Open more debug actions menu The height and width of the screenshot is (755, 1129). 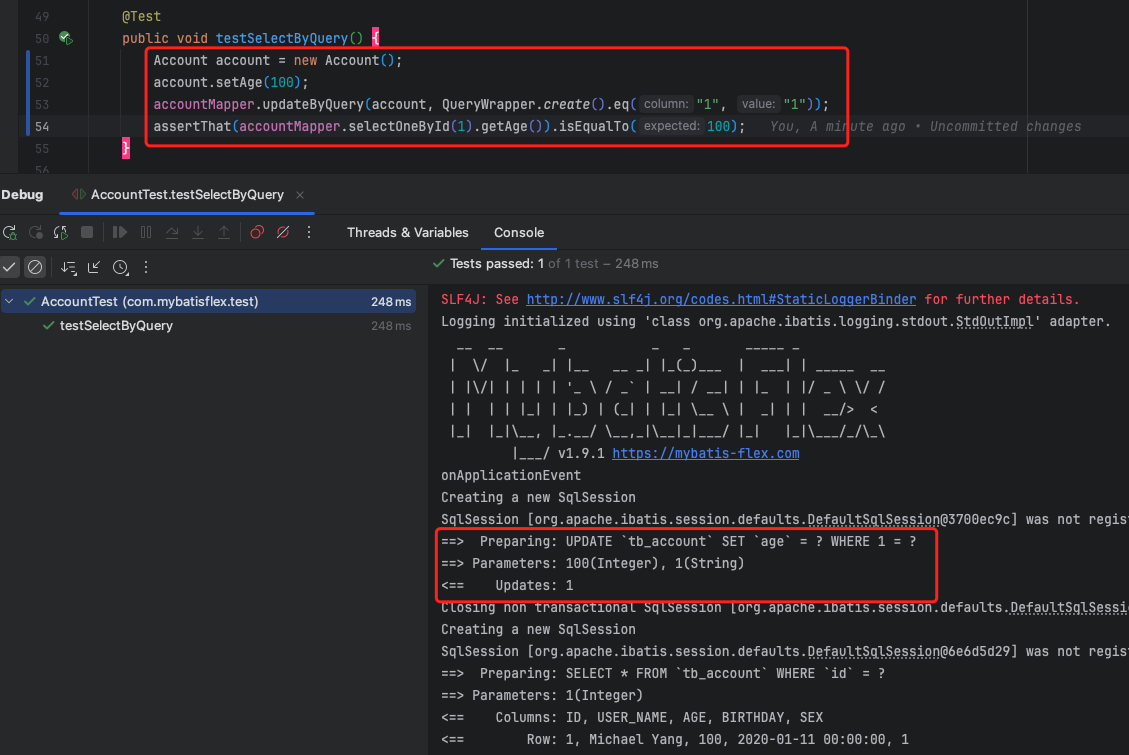(x=309, y=232)
